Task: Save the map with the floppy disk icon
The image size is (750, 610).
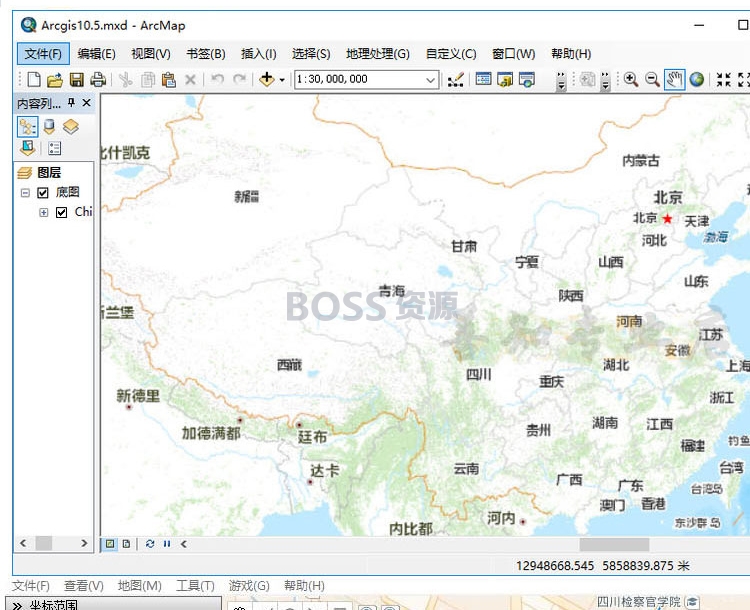Action: click(x=77, y=79)
